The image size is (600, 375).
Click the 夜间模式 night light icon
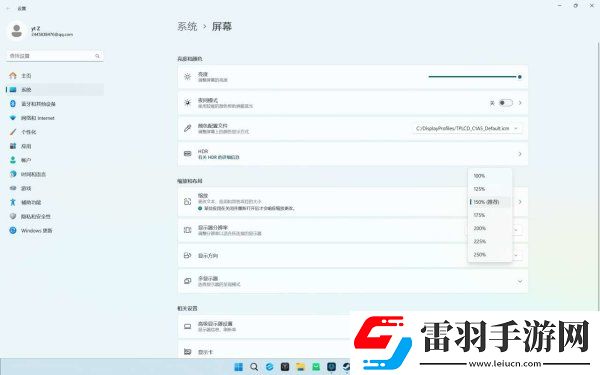[188, 103]
